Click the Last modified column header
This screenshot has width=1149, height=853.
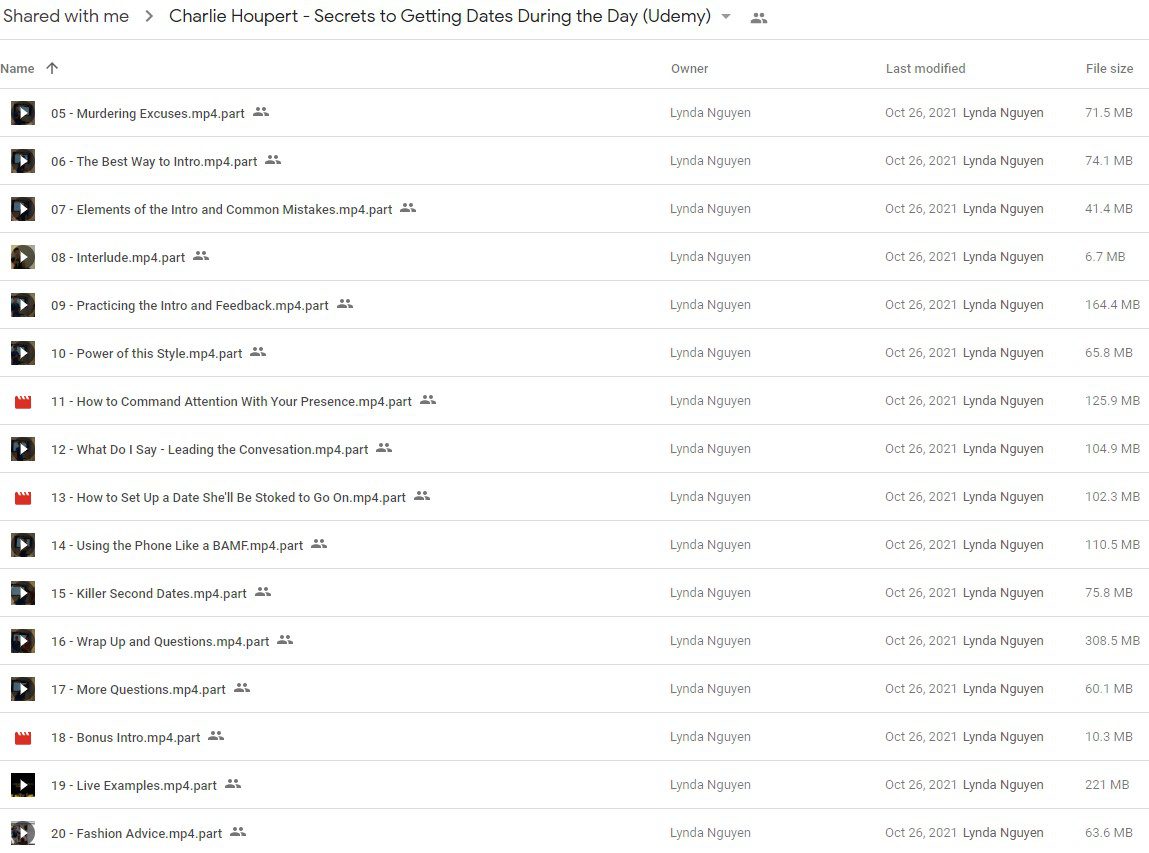(926, 68)
